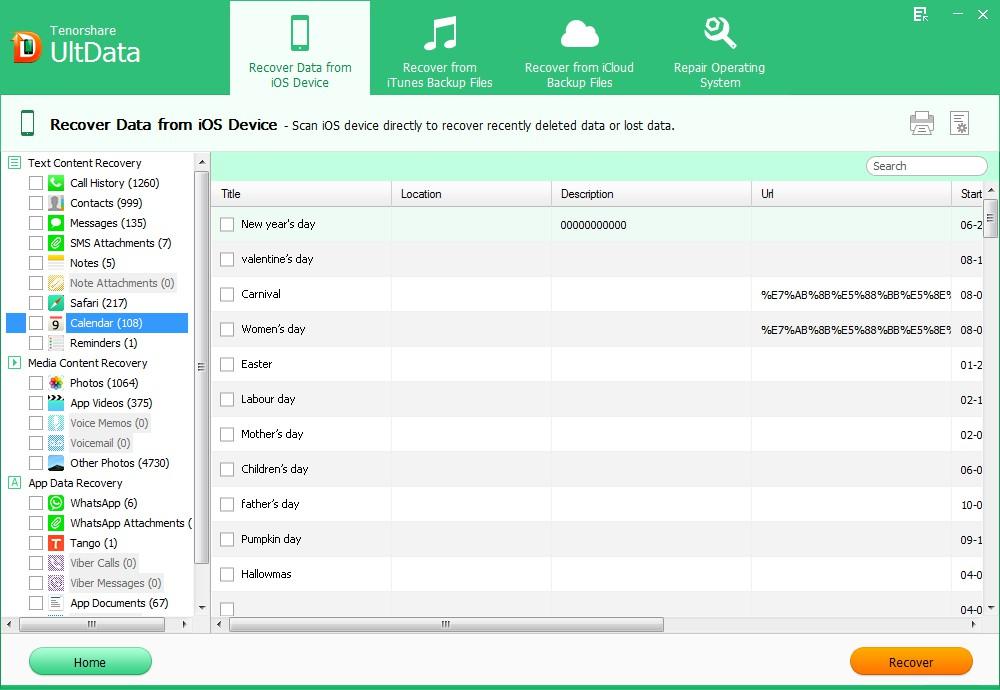Screen dimensions: 1000x690
Task: Click the table's vertical scroll up arrow
Action: click(x=990, y=190)
